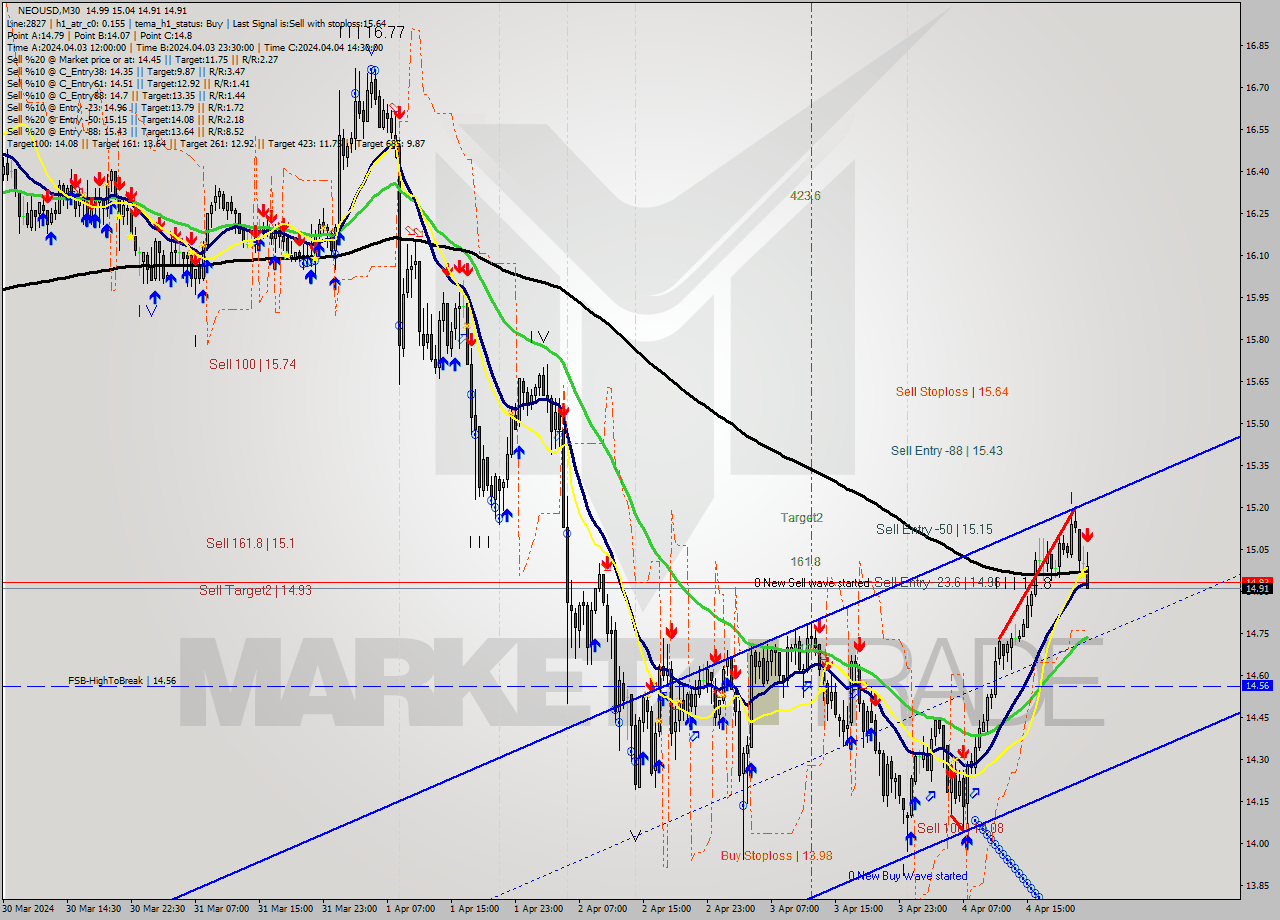Click the current price tag 14.91 on axis
The width and height of the screenshot is (1280, 920).
(x=1256, y=589)
